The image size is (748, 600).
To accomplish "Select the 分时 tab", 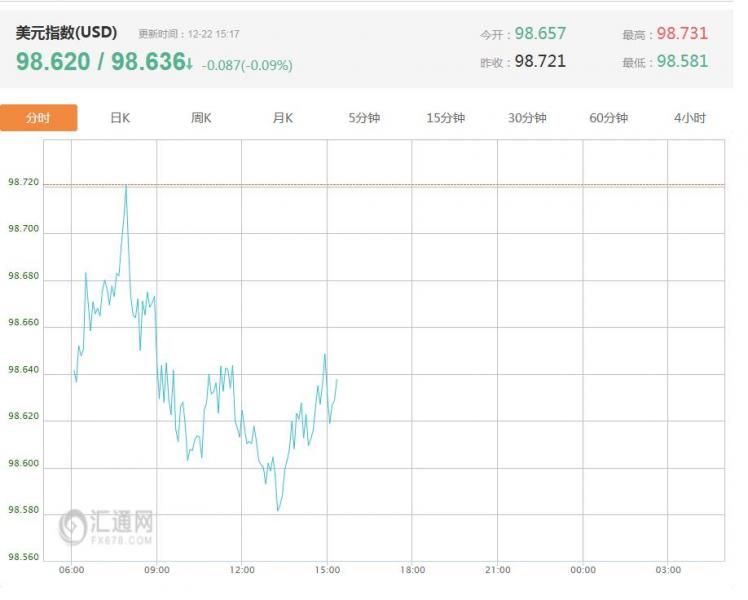I will point(38,118).
